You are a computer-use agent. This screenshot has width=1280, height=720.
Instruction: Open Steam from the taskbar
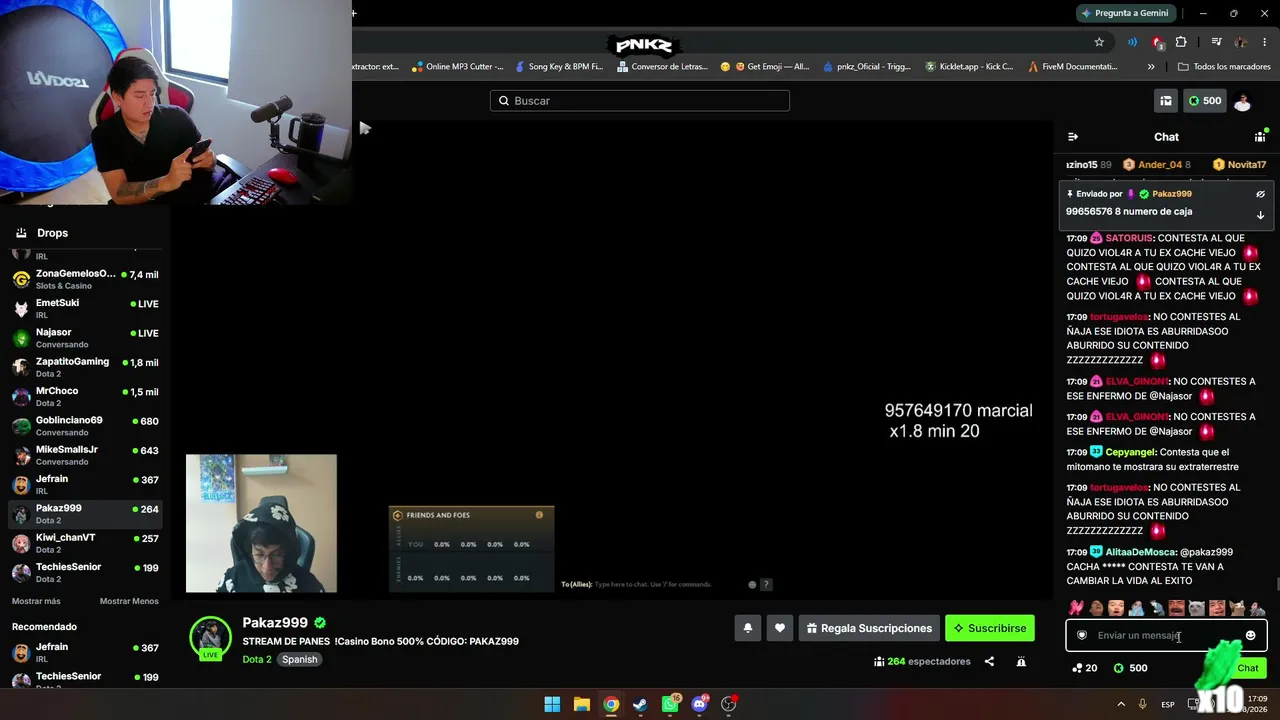pyautogui.click(x=641, y=704)
